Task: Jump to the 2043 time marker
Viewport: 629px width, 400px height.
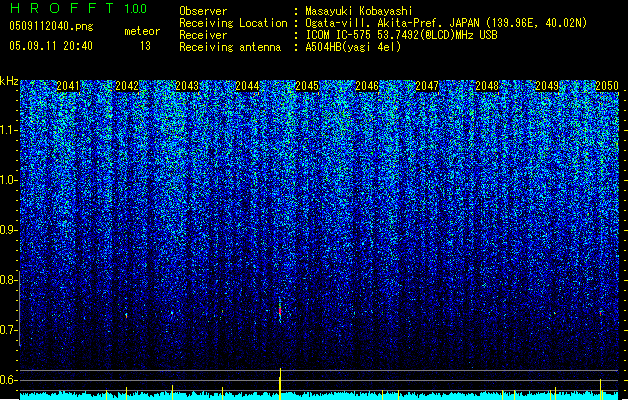Action: click(x=187, y=86)
